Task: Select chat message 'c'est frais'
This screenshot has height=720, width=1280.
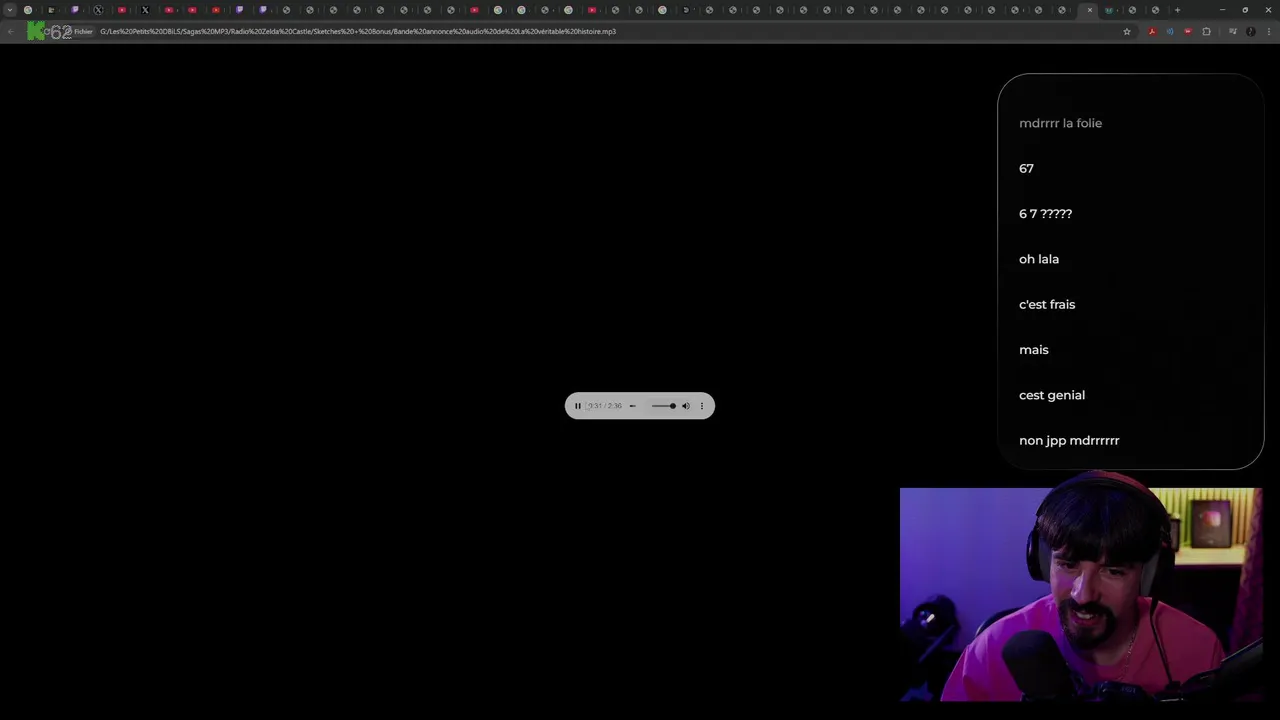Action: point(1047,304)
